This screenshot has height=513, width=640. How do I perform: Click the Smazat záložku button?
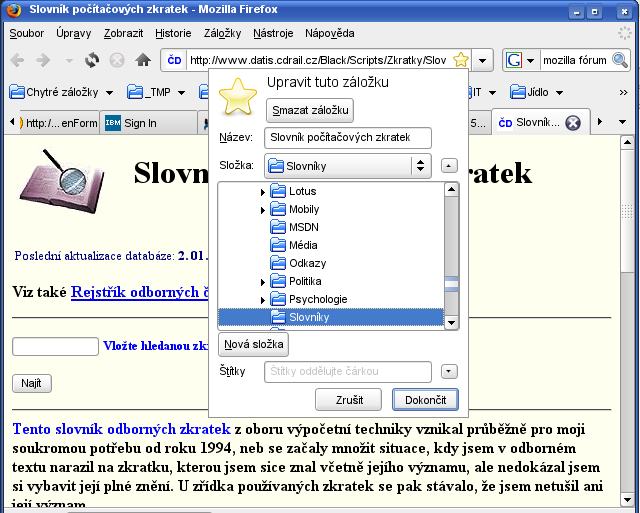(310, 110)
